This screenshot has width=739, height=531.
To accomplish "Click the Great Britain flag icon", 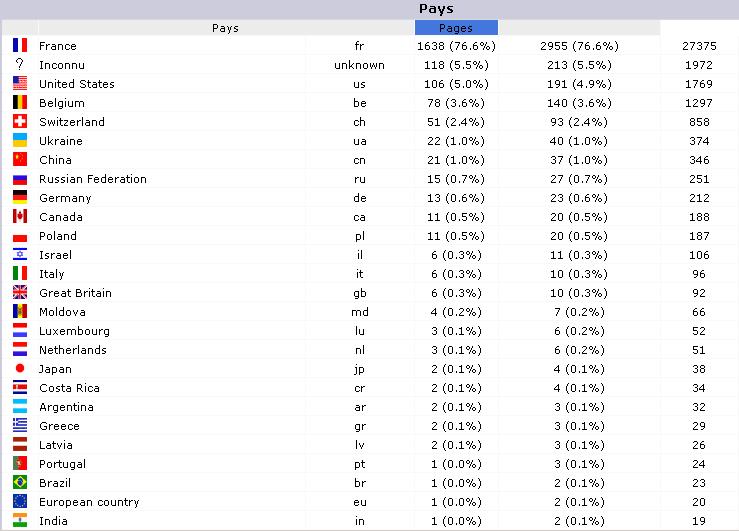I will [x=20, y=293].
